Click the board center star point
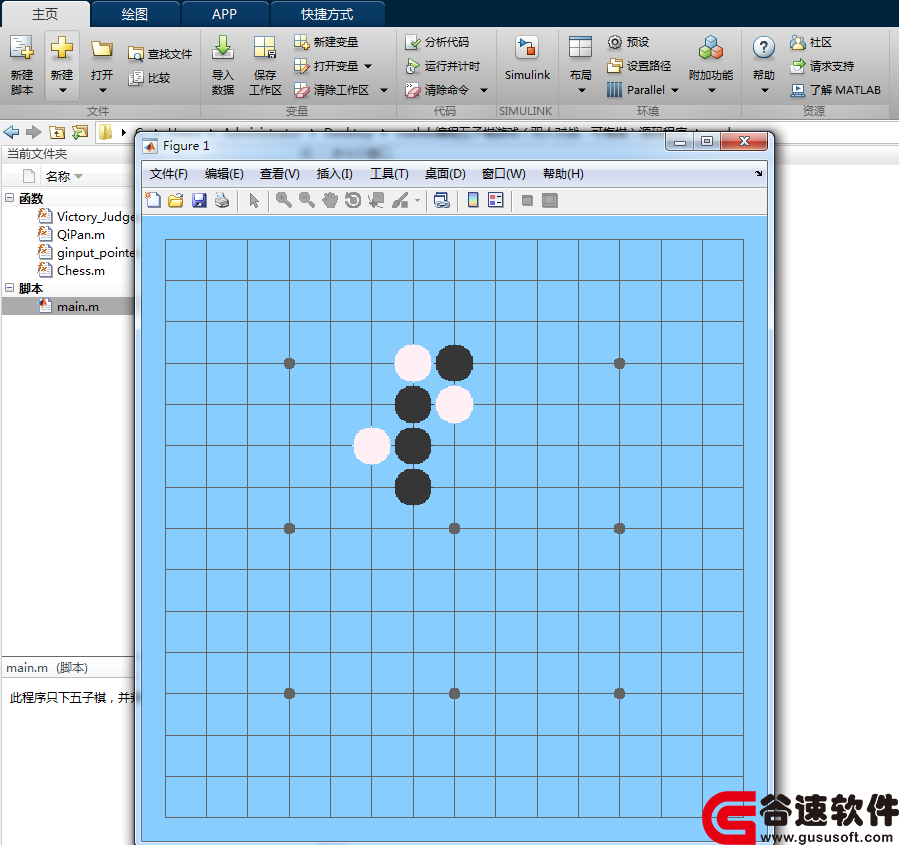899x845 pixels. coord(454,529)
